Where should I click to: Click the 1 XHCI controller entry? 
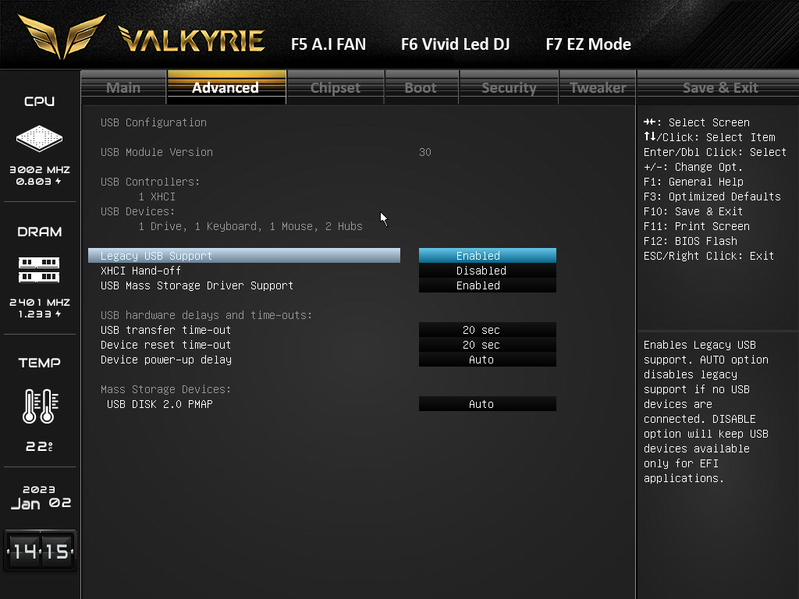[x=156, y=197]
